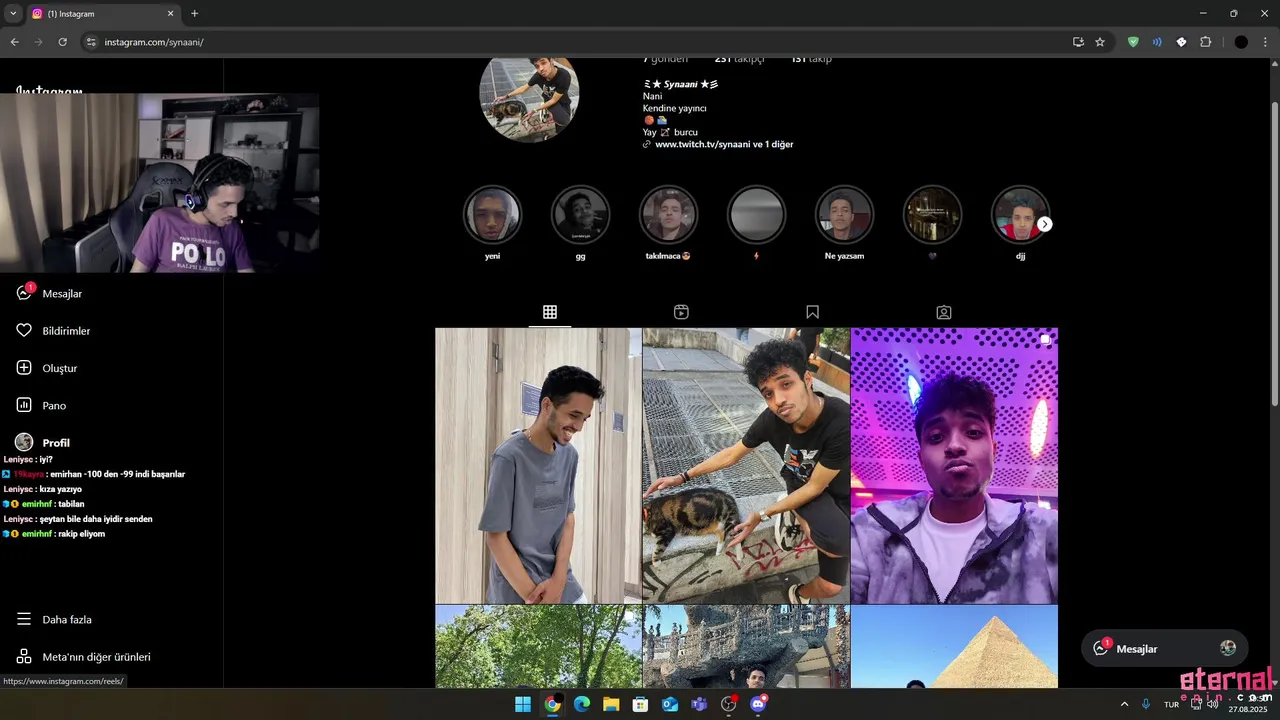The height and width of the screenshot is (720, 1280).
Task: Open the green trees photo post
Action: coord(538,646)
